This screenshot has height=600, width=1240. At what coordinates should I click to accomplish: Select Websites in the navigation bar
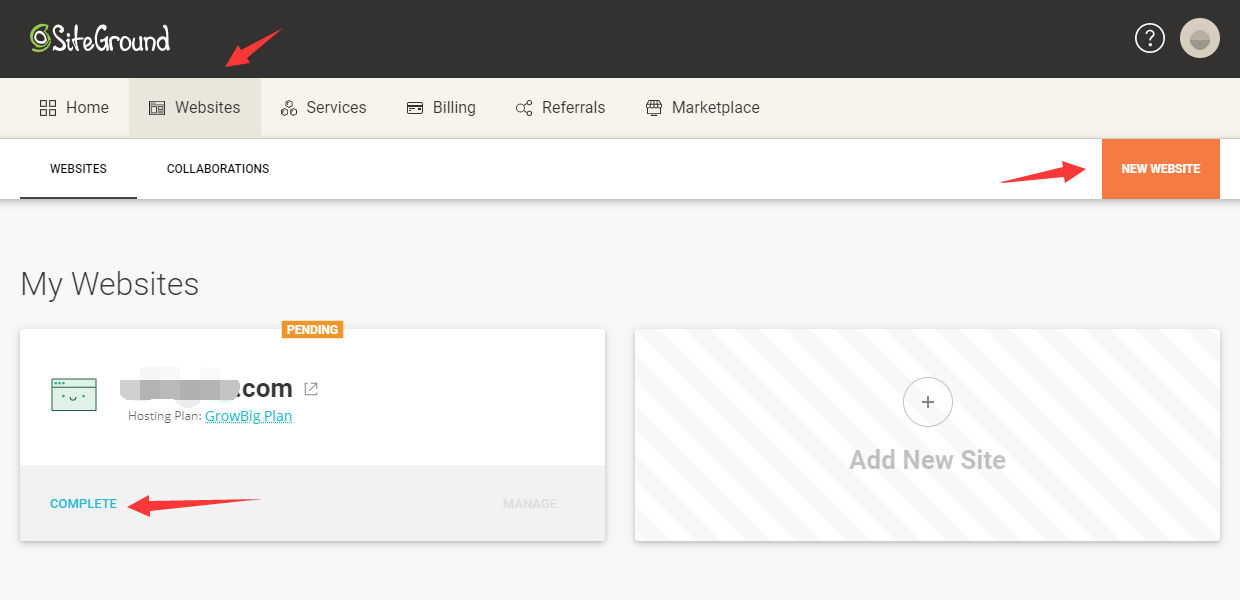pyautogui.click(x=195, y=108)
